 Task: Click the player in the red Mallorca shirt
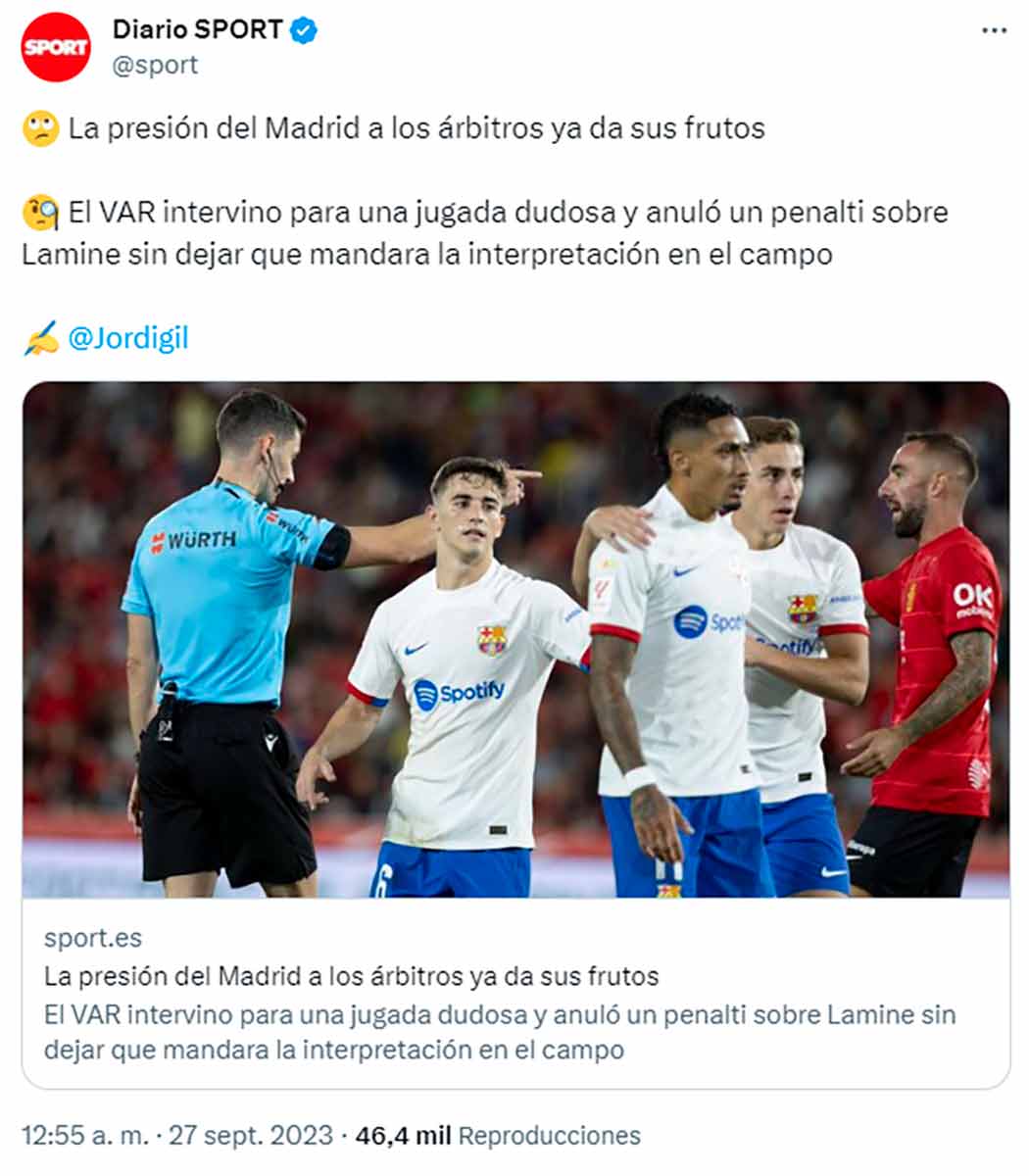pyautogui.click(x=926, y=663)
